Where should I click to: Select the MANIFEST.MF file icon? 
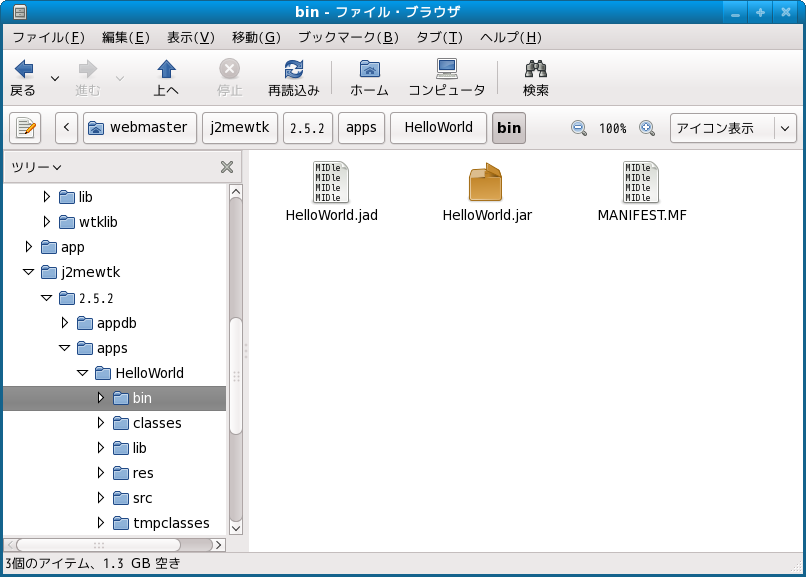pyautogui.click(x=640, y=182)
